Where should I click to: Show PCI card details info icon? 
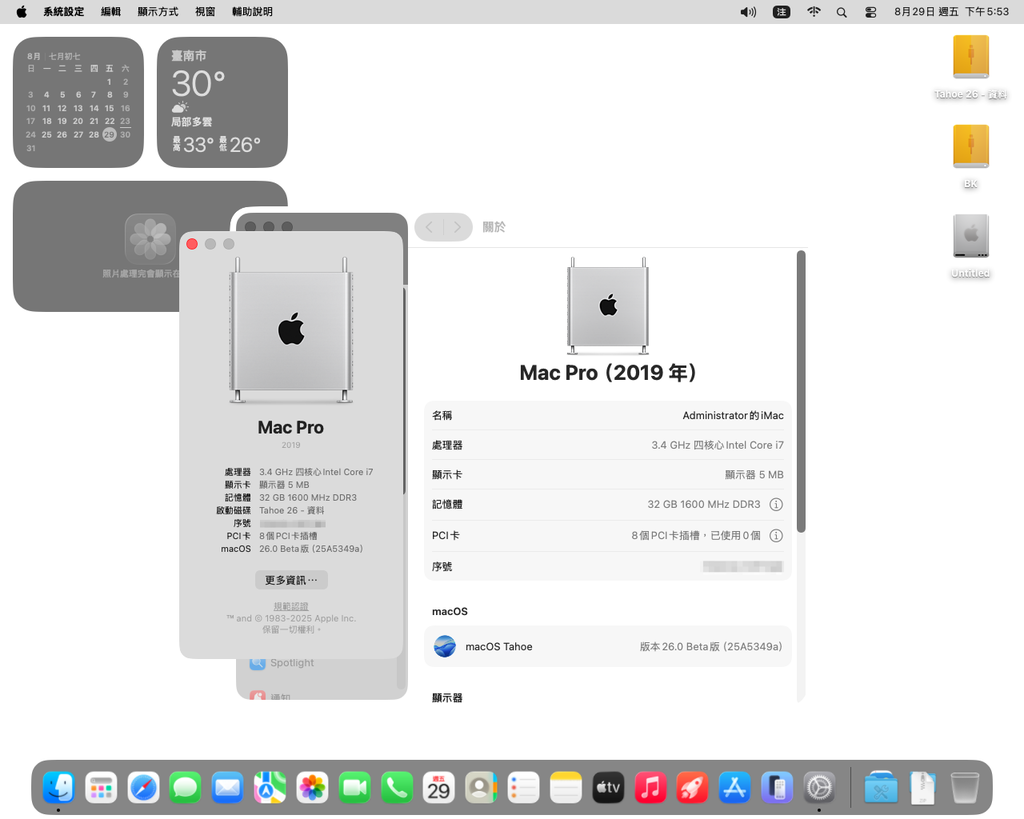[776, 536]
